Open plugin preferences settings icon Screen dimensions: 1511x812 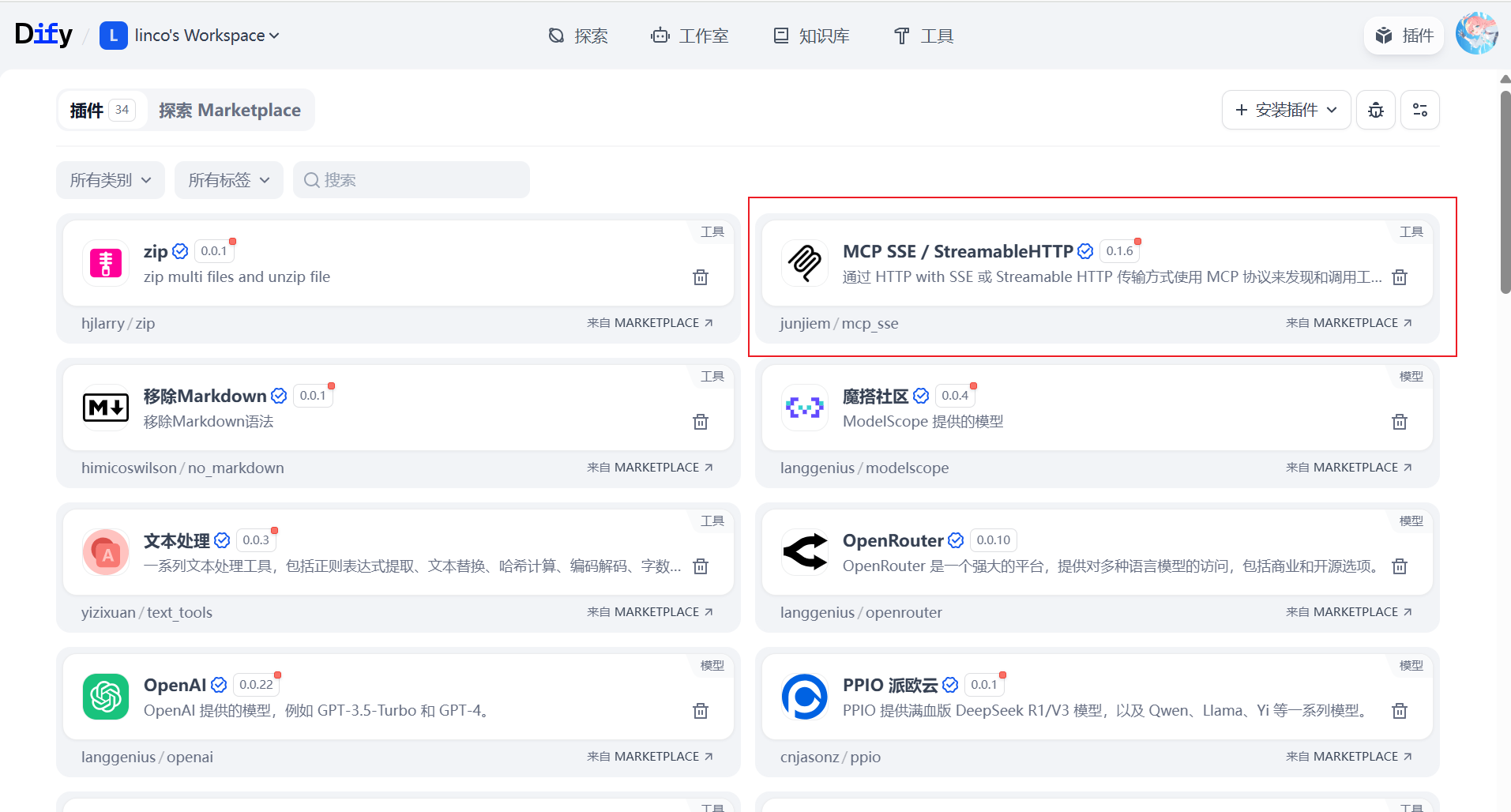(x=1420, y=110)
